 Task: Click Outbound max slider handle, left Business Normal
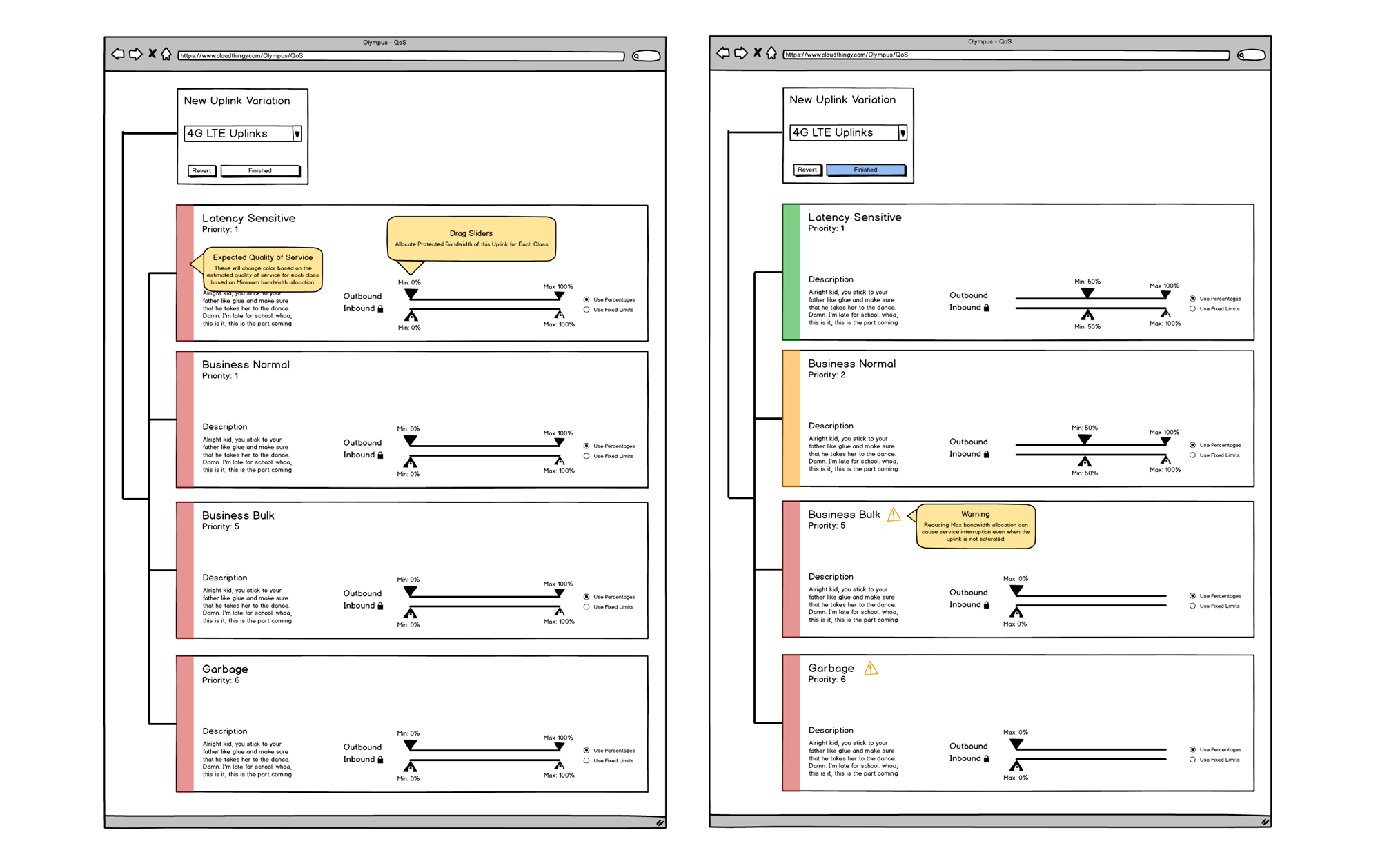point(560,442)
